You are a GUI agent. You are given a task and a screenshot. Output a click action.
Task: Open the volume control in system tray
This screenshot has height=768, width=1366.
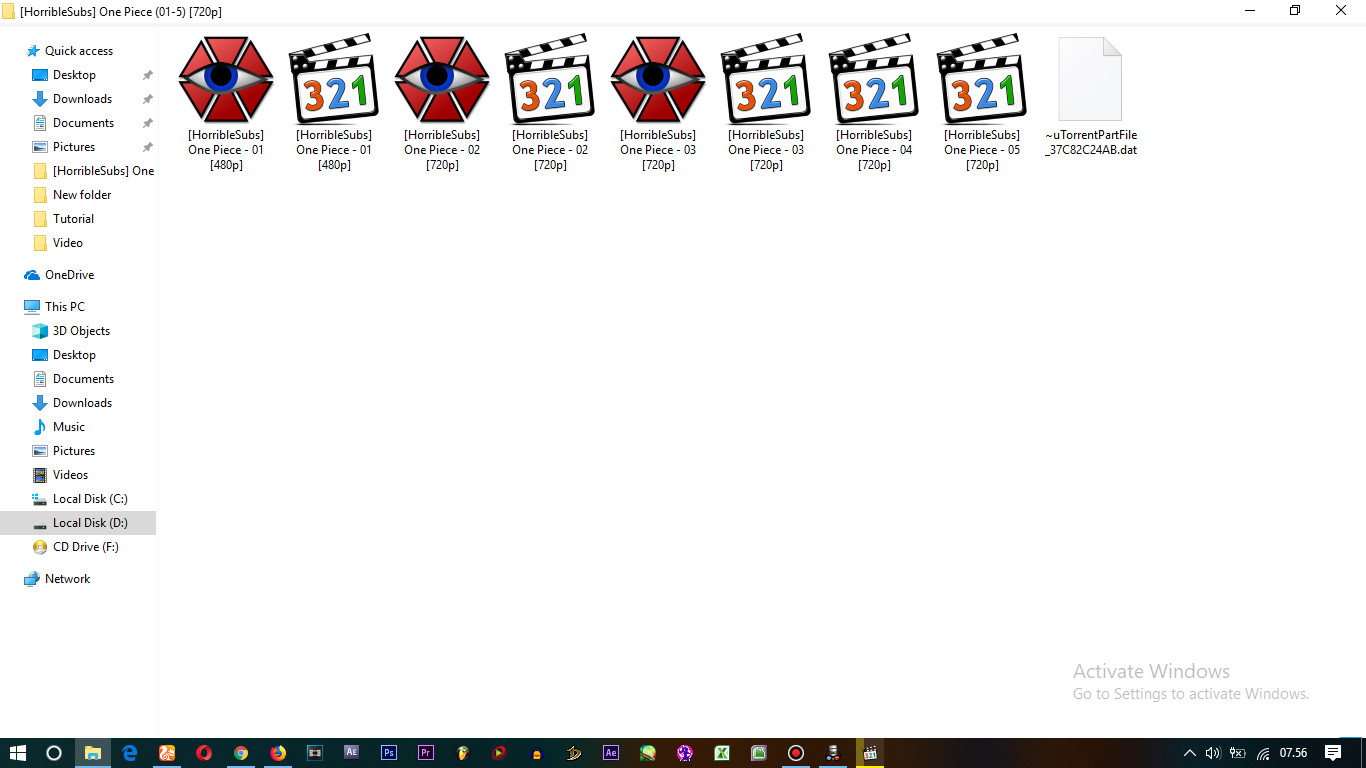pos(1213,753)
